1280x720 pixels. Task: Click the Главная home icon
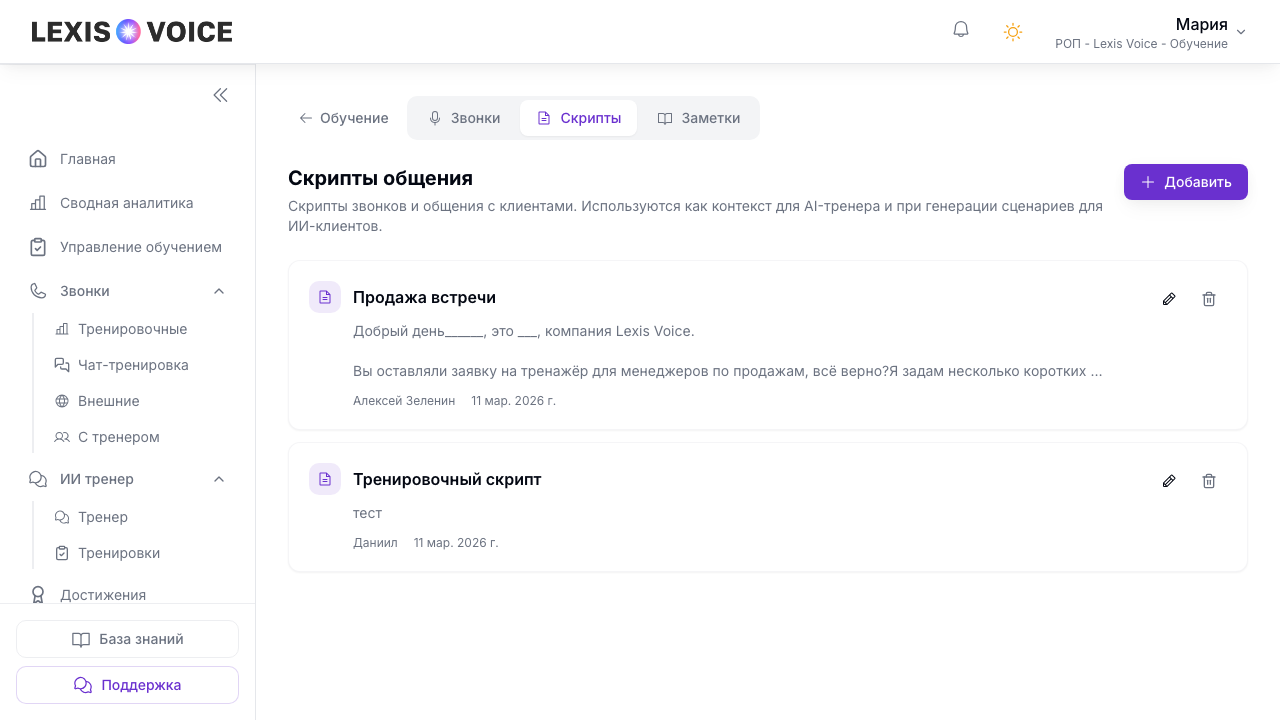pos(38,159)
